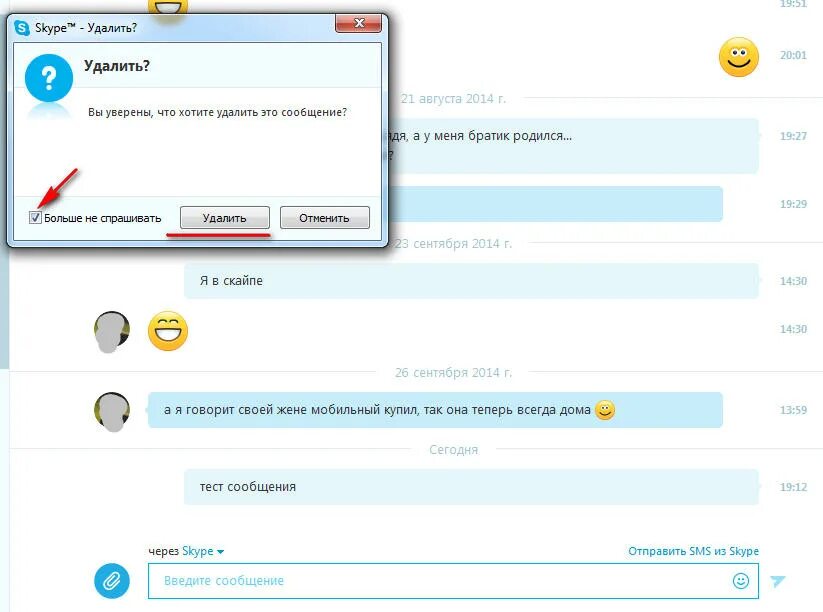Close the Skype Удалить? dialog

(359, 23)
